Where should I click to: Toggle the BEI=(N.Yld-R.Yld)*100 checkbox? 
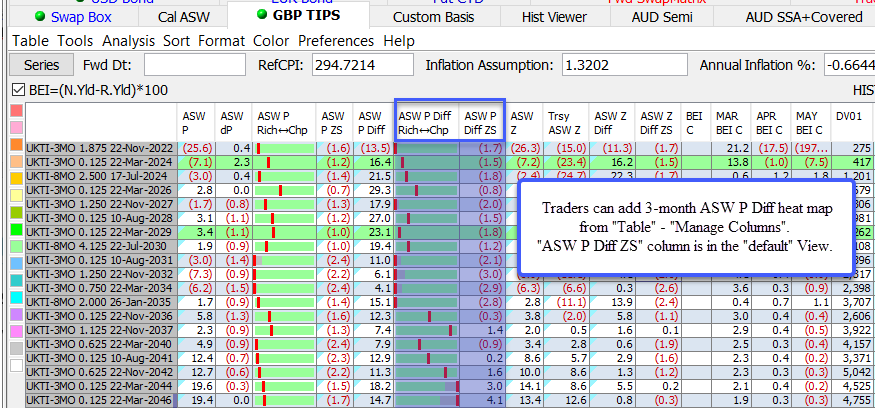tap(18, 90)
